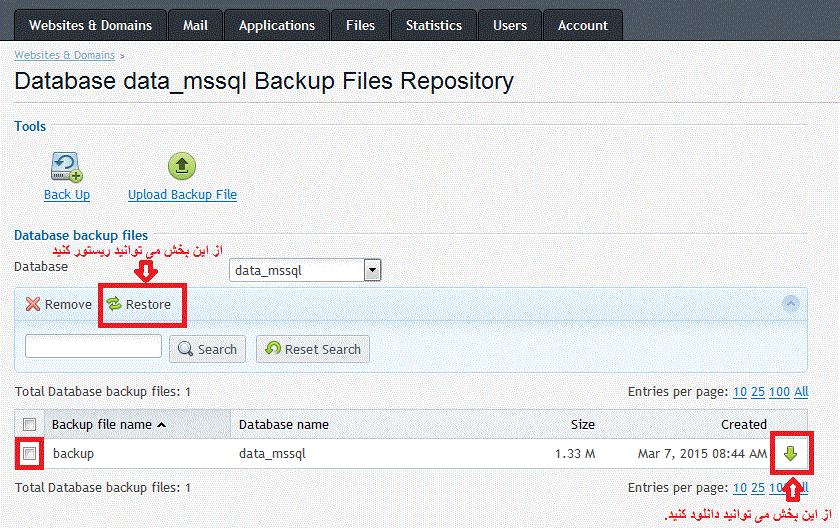Show 25 entries per page (top)

pyautogui.click(x=758, y=392)
